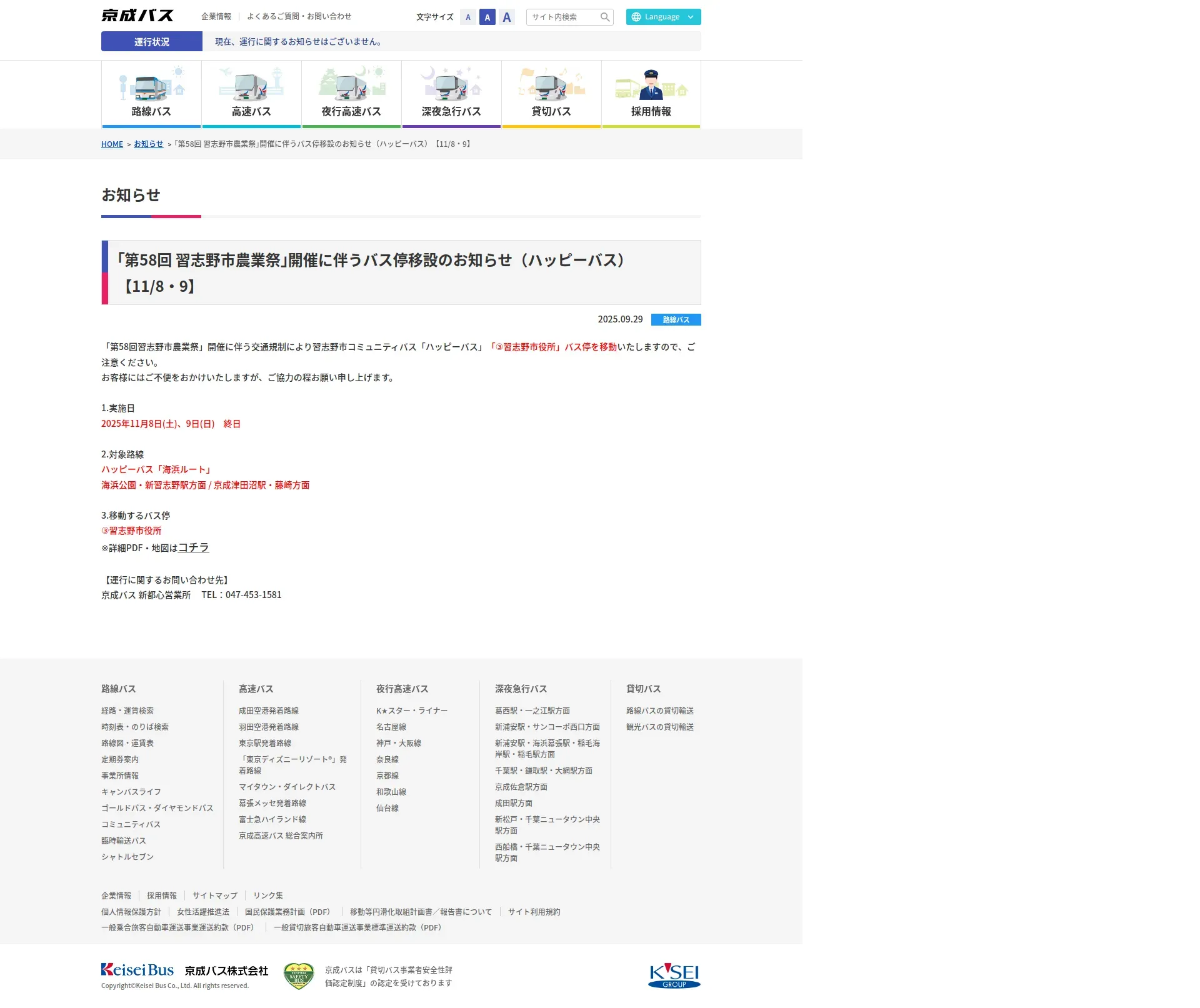The image size is (1200, 1008).
Task: Open the 高速バス airport bus icon
Action: [251, 86]
